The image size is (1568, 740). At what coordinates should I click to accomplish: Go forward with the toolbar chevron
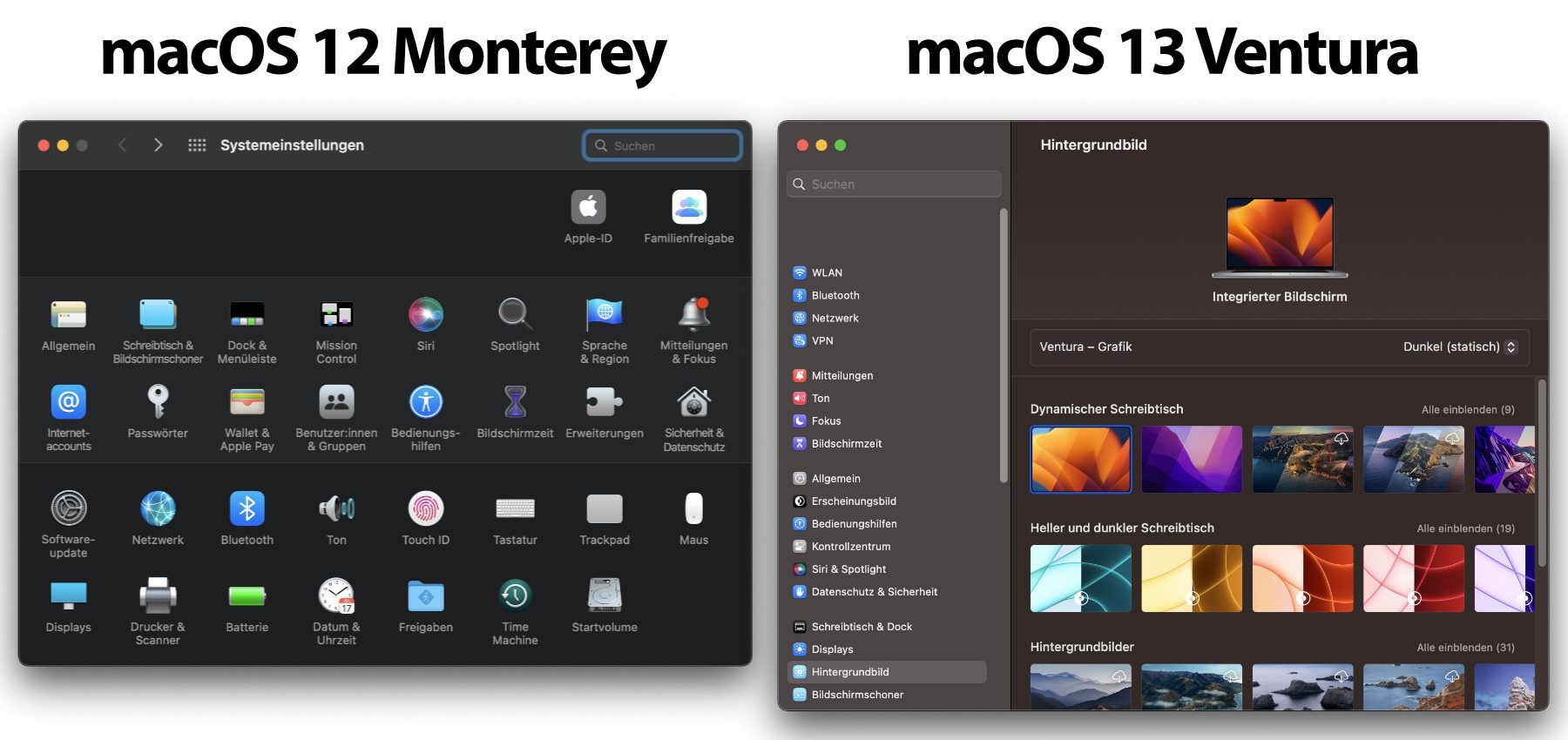point(158,145)
